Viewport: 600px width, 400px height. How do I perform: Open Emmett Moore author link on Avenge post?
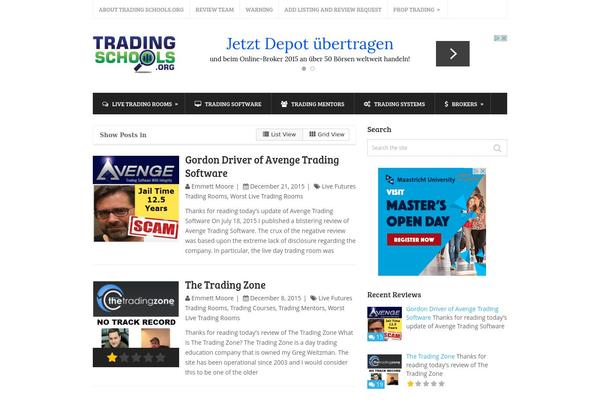[x=212, y=186]
